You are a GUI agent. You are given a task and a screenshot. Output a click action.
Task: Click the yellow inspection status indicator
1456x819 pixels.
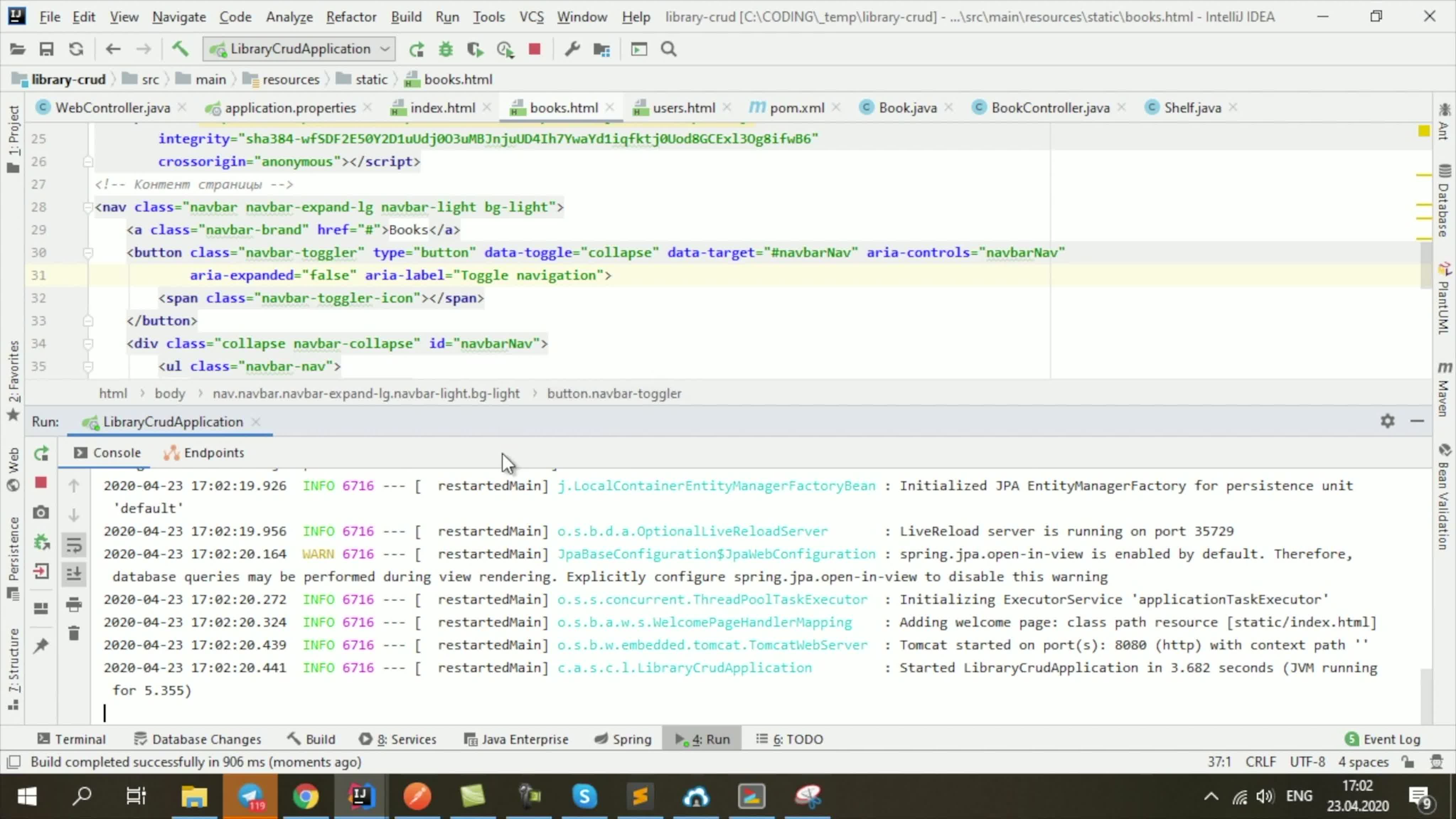click(1424, 131)
